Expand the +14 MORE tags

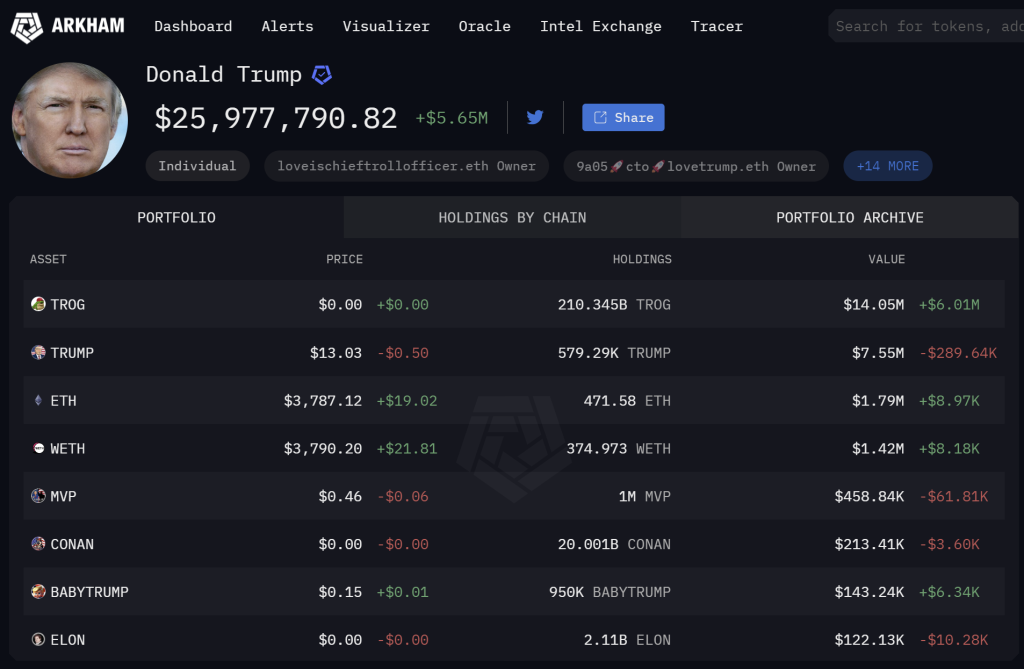pos(887,165)
